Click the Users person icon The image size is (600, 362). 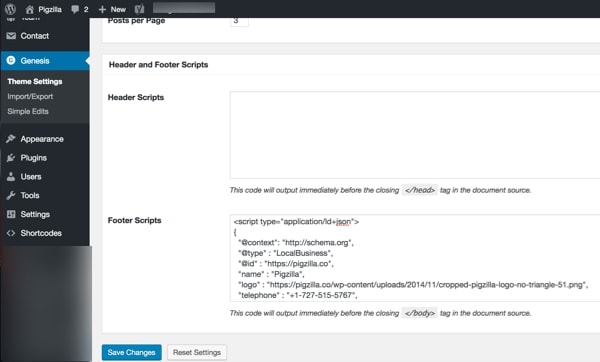click(11, 176)
